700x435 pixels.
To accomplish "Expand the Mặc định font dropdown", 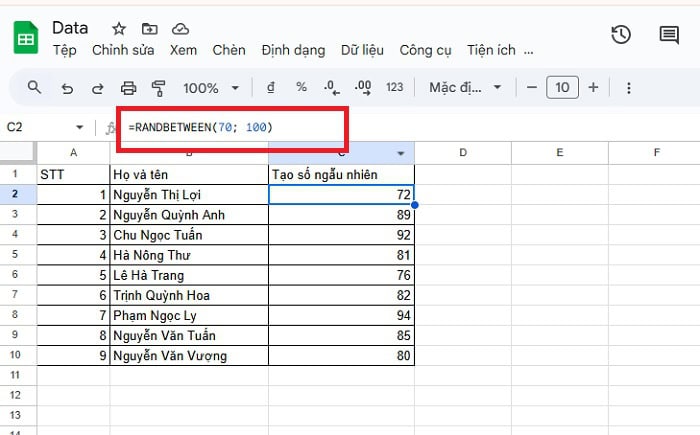I will pyautogui.click(x=465, y=88).
